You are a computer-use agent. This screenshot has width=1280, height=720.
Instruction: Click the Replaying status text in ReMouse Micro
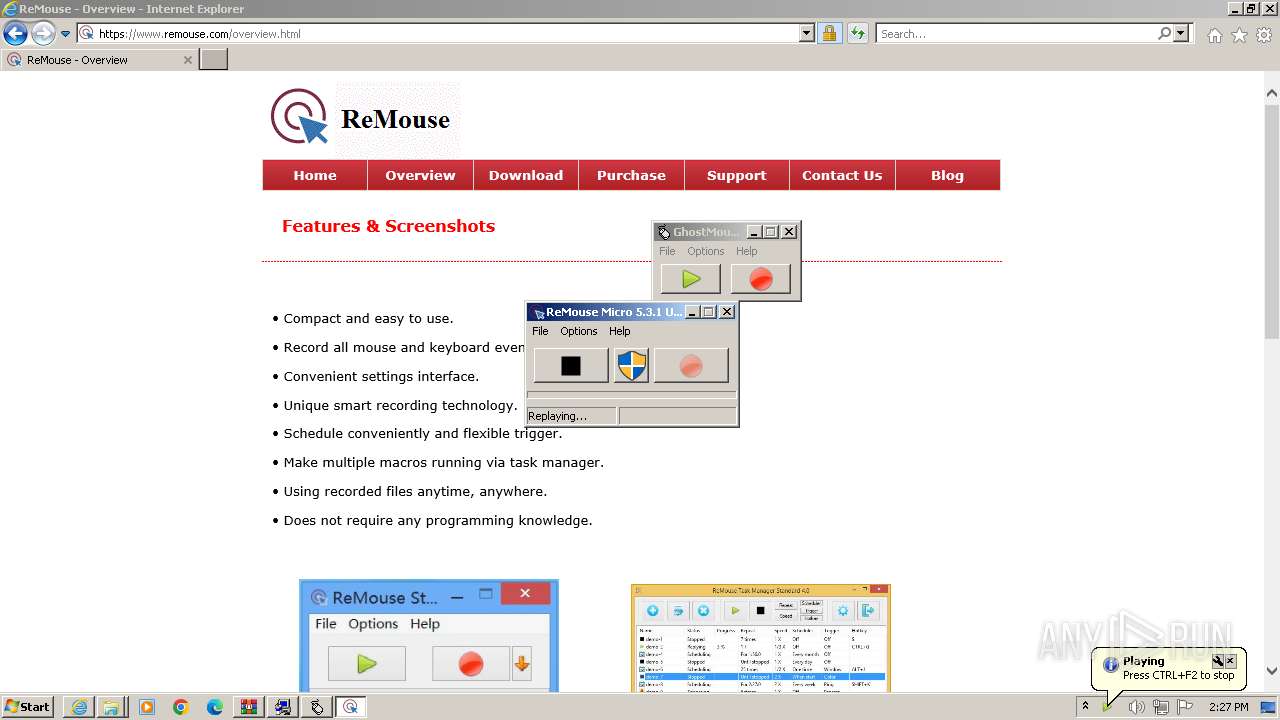tap(557, 416)
